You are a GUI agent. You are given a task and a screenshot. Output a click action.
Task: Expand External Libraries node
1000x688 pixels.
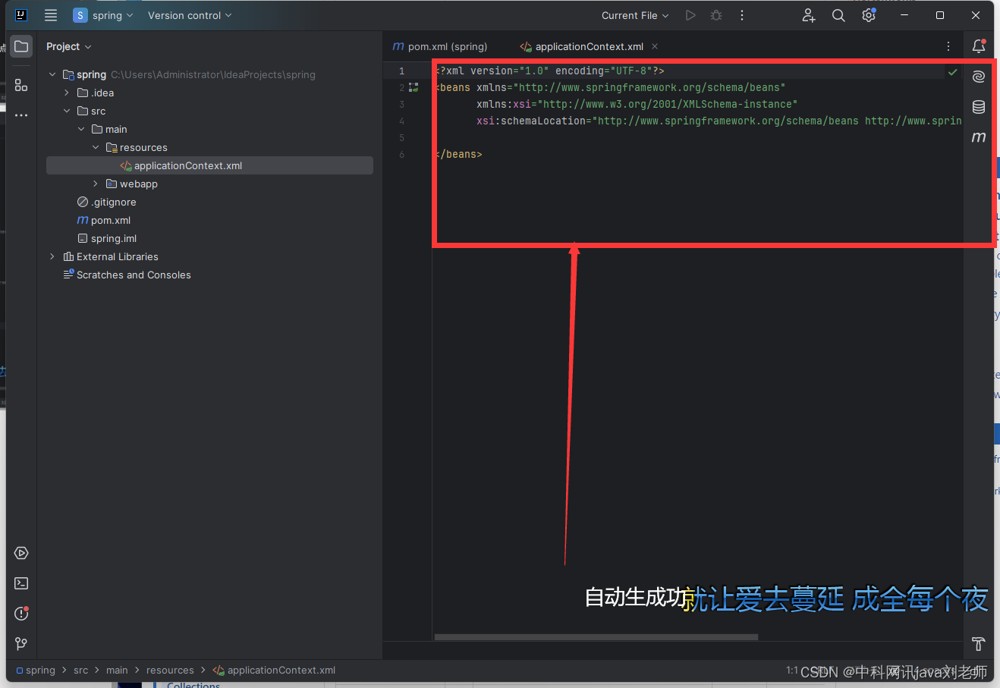pos(52,256)
